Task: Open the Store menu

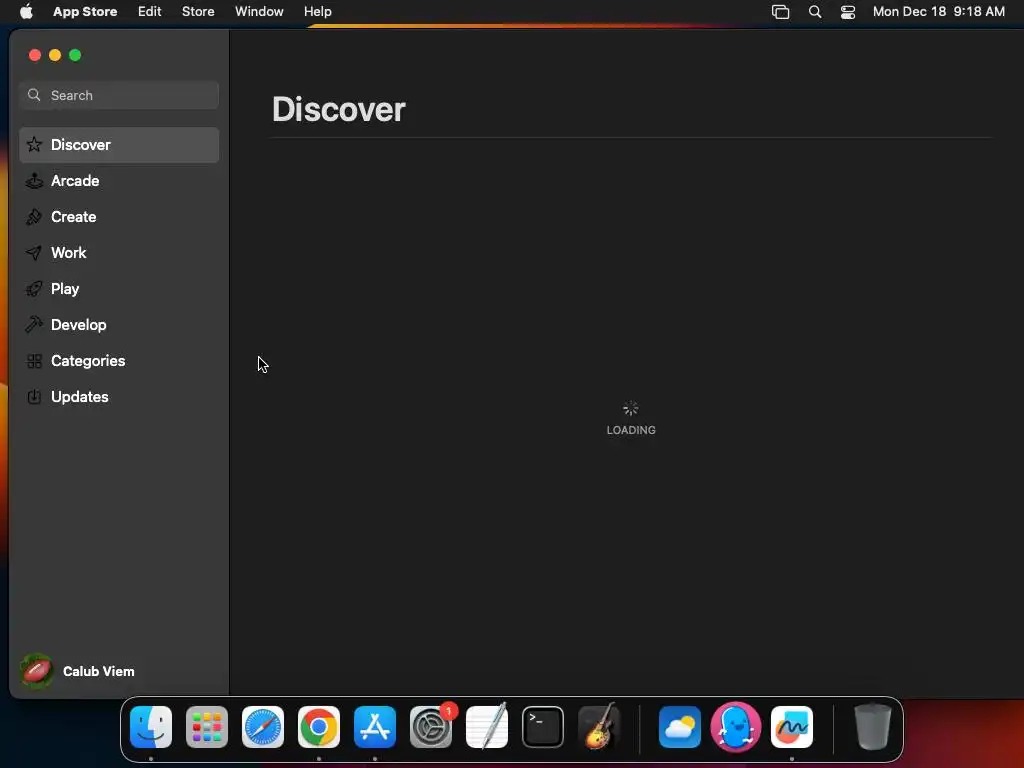Action: coord(198,12)
